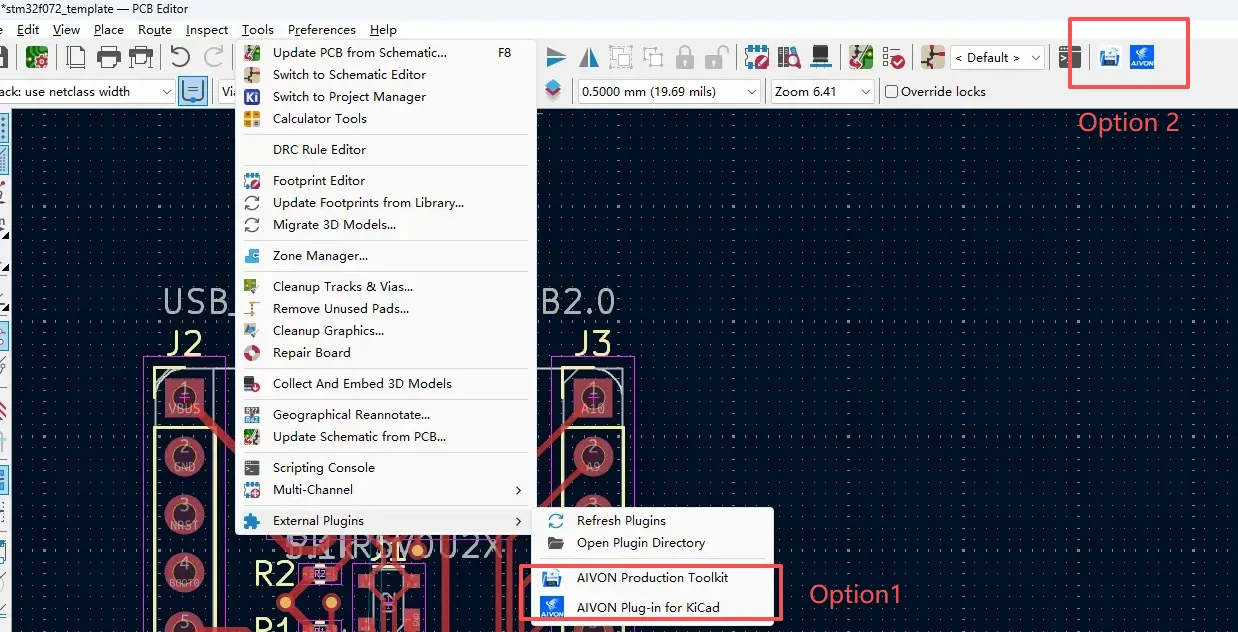
Task: Click Refresh Plugins in submenu
Action: coord(655,521)
